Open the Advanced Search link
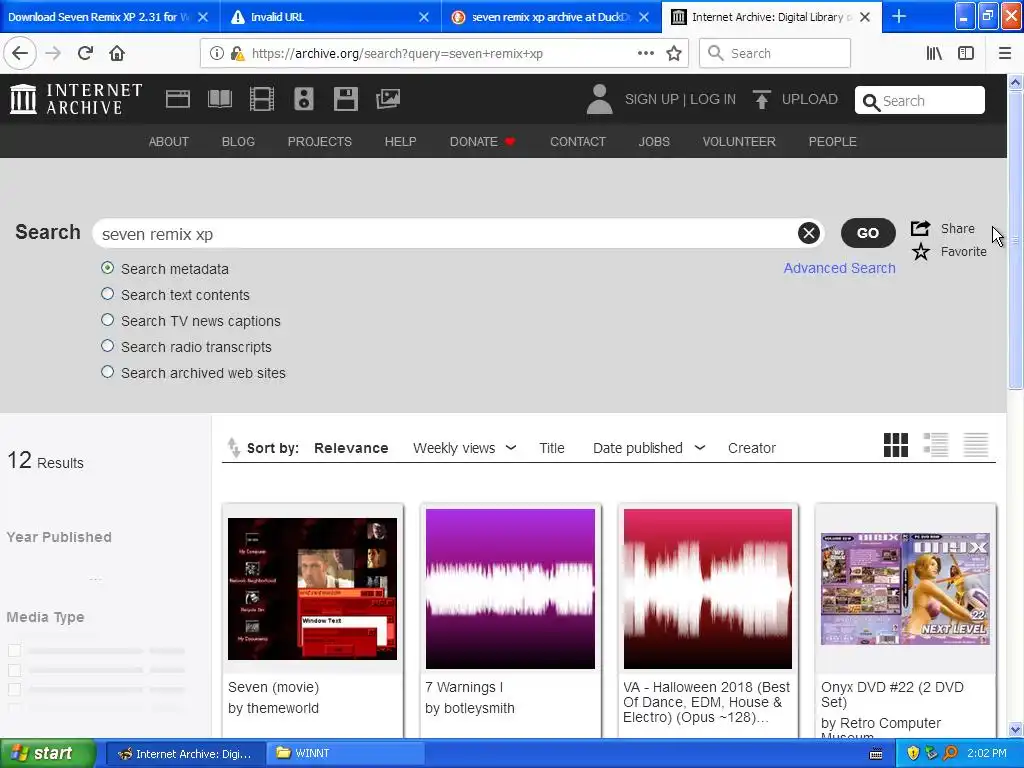Image resolution: width=1024 pixels, height=768 pixels. [839, 268]
